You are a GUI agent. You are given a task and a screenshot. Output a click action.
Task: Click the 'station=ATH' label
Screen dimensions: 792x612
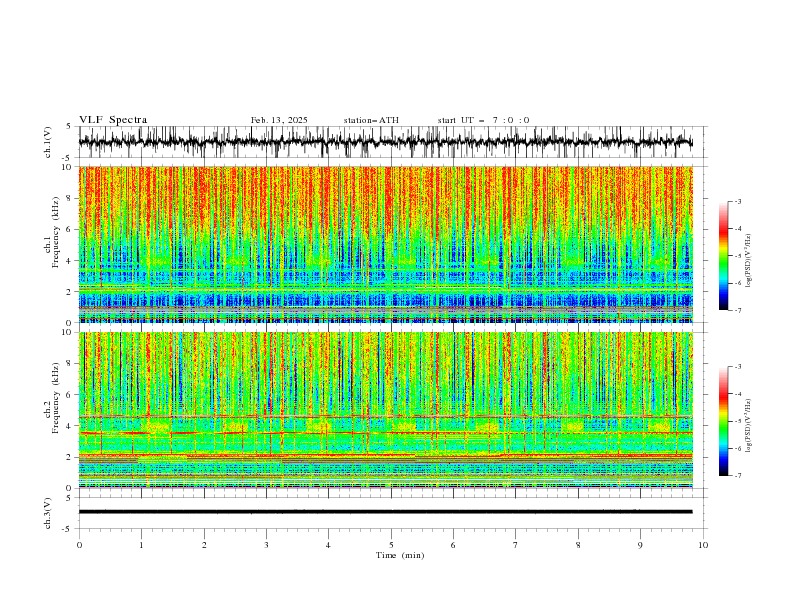click(371, 120)
